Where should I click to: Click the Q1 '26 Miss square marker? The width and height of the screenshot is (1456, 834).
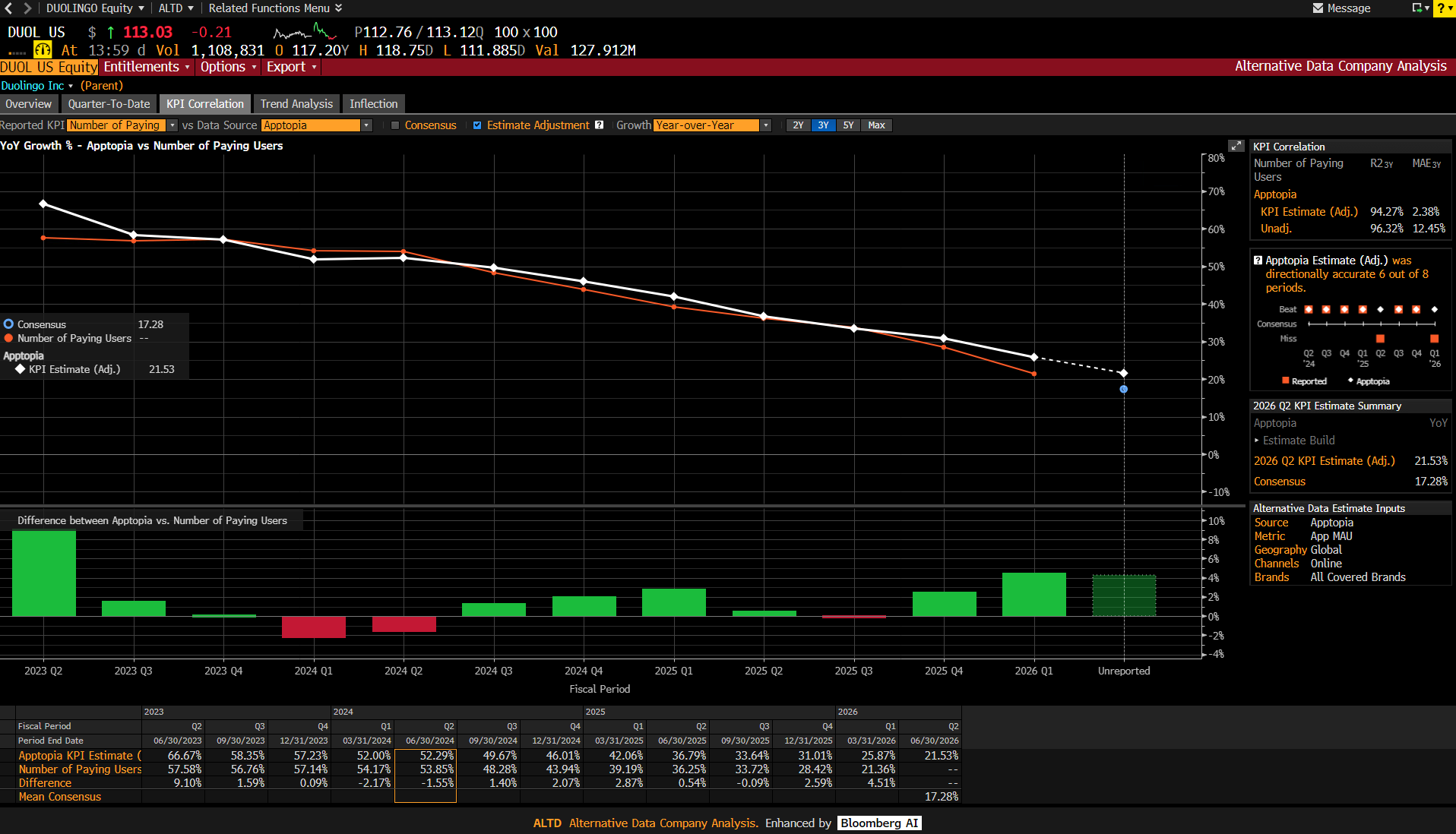click(1435, 339)
